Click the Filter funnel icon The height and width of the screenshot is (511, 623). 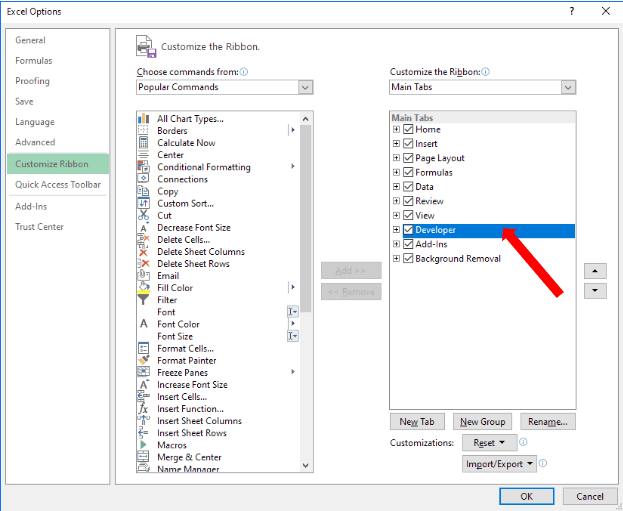[143, 299]
